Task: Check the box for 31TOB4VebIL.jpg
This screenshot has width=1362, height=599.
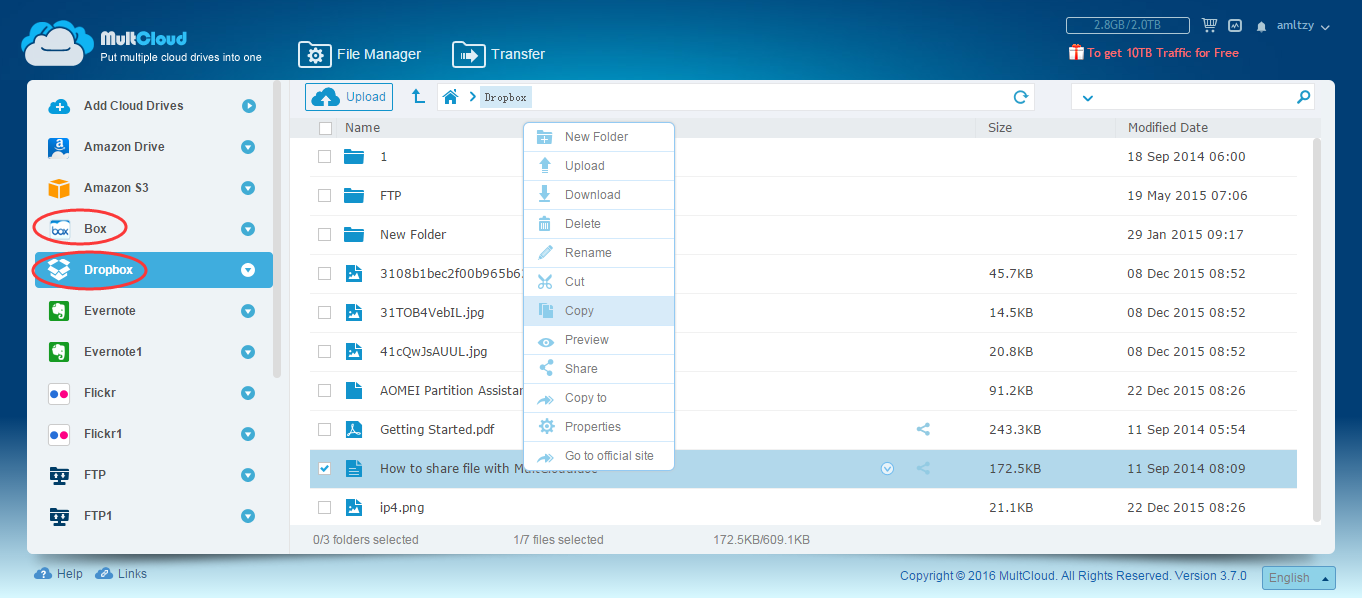Action: (x=324, y=313)
